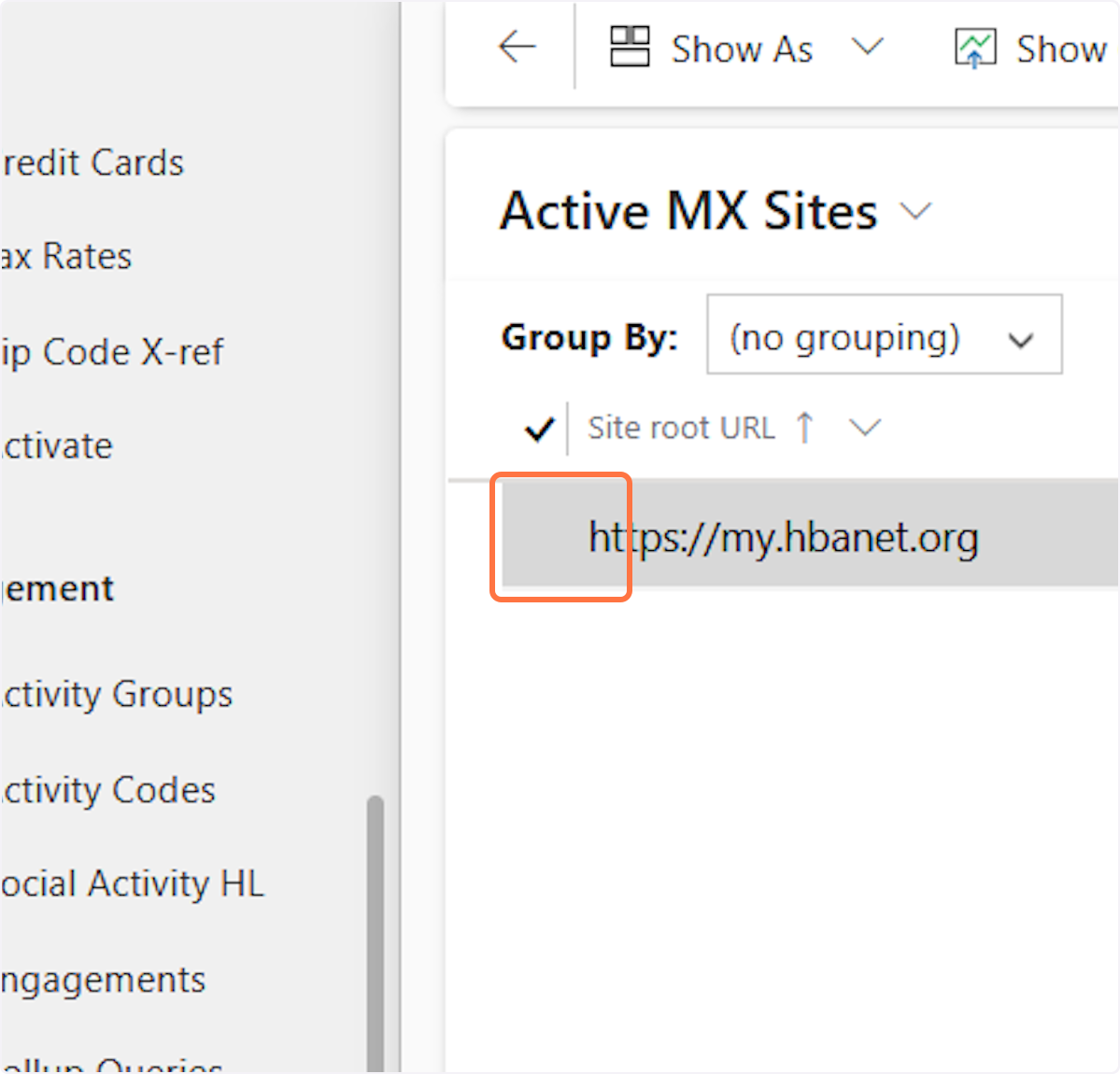1120x1074 pixels.
Task: Click the Show As grid icon
Action: [x=629, y=47]
